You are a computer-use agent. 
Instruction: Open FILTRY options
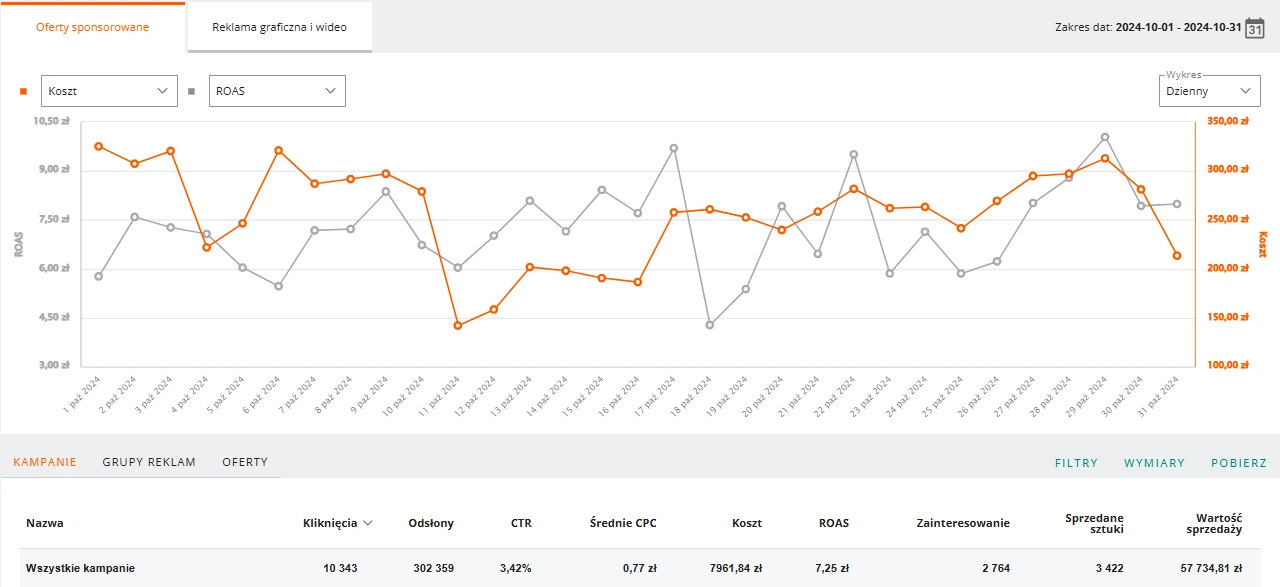click(x=1076, y=463)
